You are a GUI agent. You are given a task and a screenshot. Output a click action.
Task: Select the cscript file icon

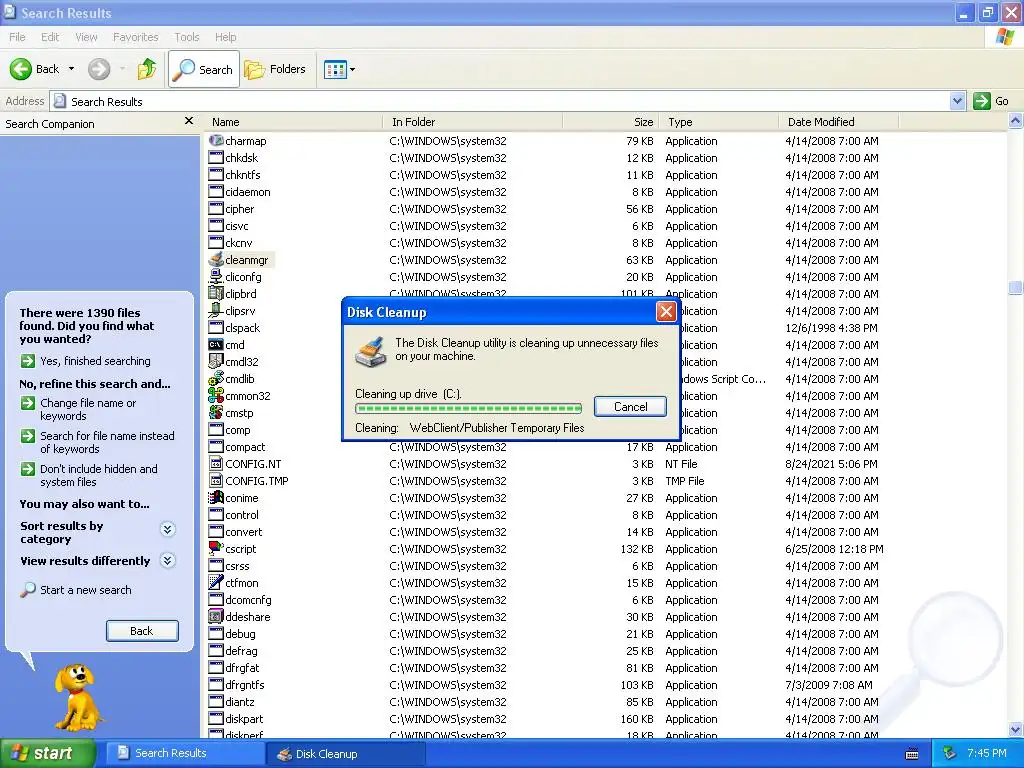216,548
